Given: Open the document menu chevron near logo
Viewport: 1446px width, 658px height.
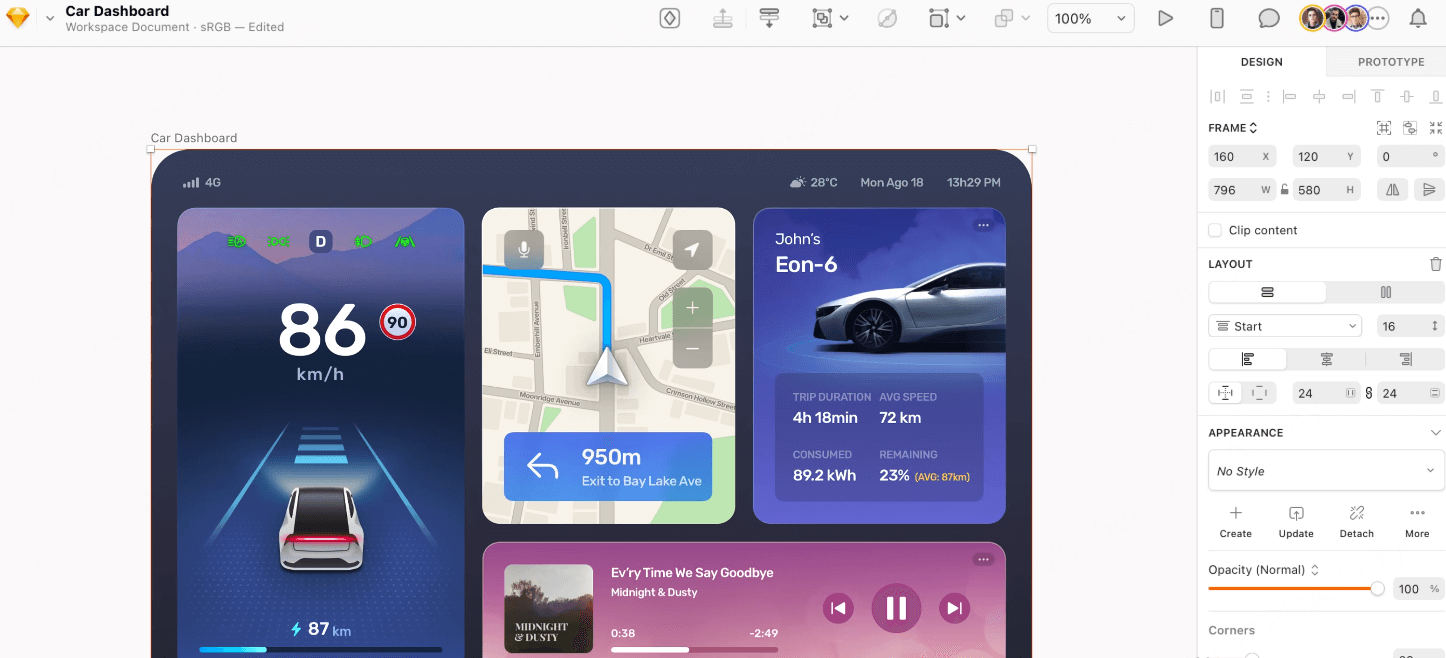Looking at the screenshot, I should click(50, 18).
